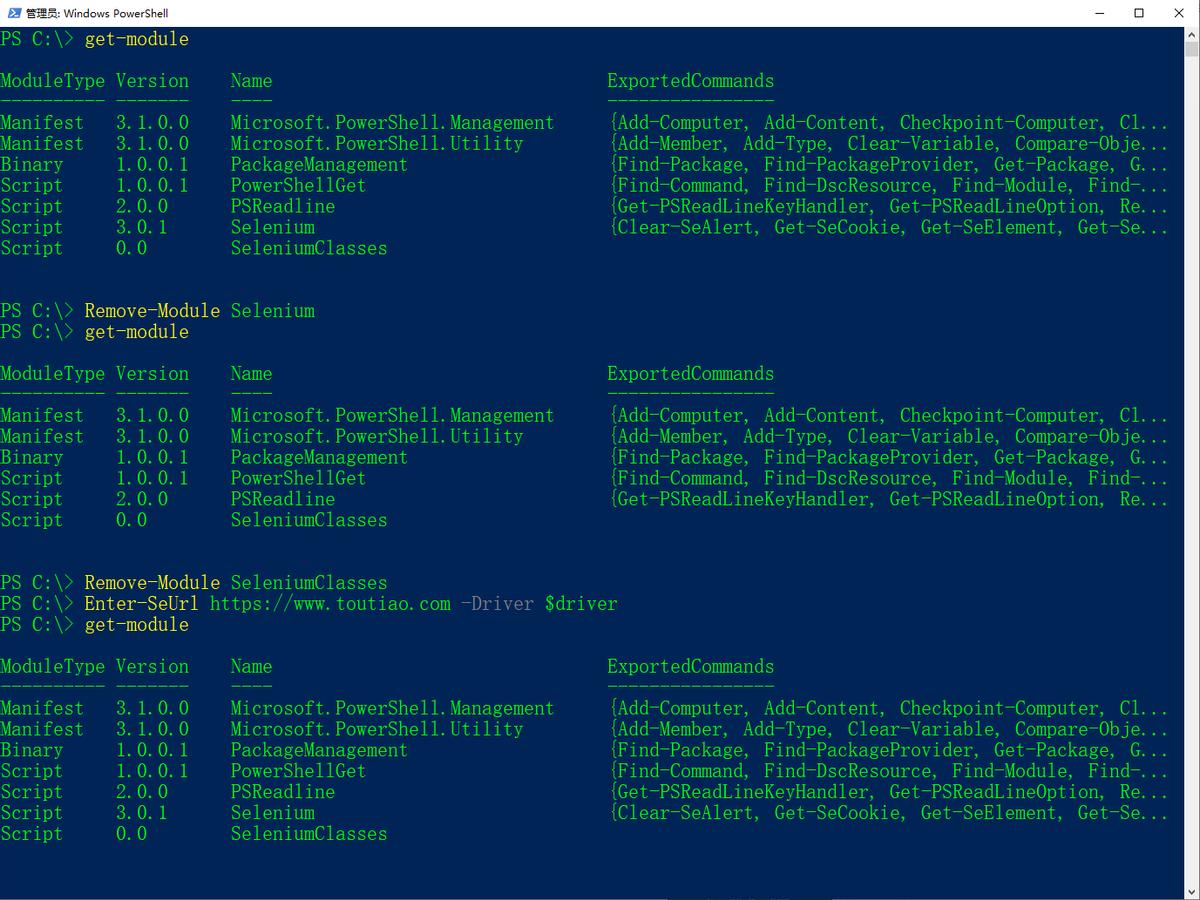Click 'Selenium' name in the first output table
This screenshot has width=1200, height=900.
[272, 228]
